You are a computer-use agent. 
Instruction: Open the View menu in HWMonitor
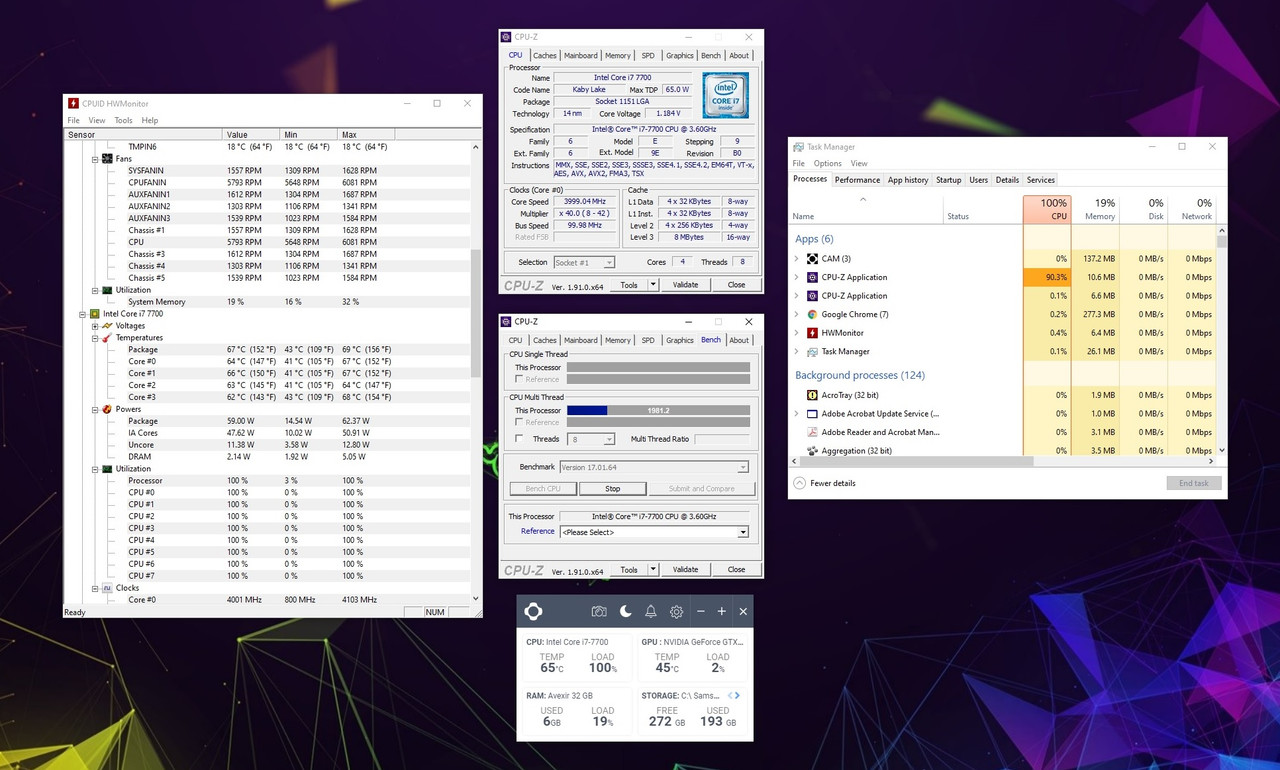(x=97, y=120)
